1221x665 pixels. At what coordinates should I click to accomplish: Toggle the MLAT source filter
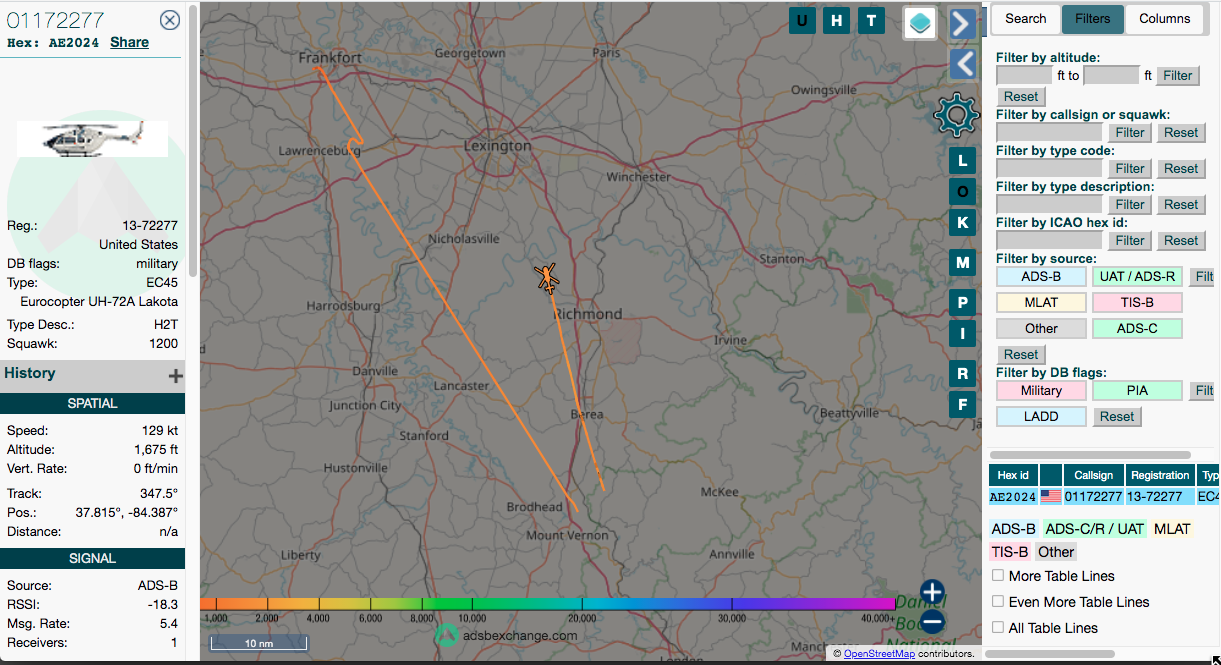point(1041,302)
